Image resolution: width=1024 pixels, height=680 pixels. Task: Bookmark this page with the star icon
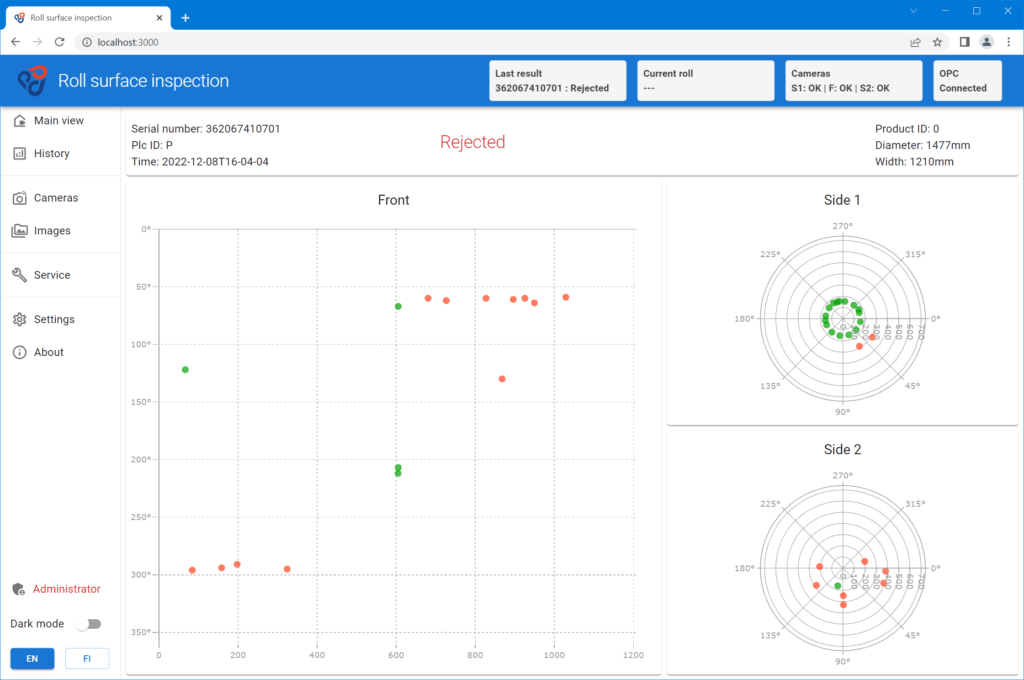(x=937, y=42)
